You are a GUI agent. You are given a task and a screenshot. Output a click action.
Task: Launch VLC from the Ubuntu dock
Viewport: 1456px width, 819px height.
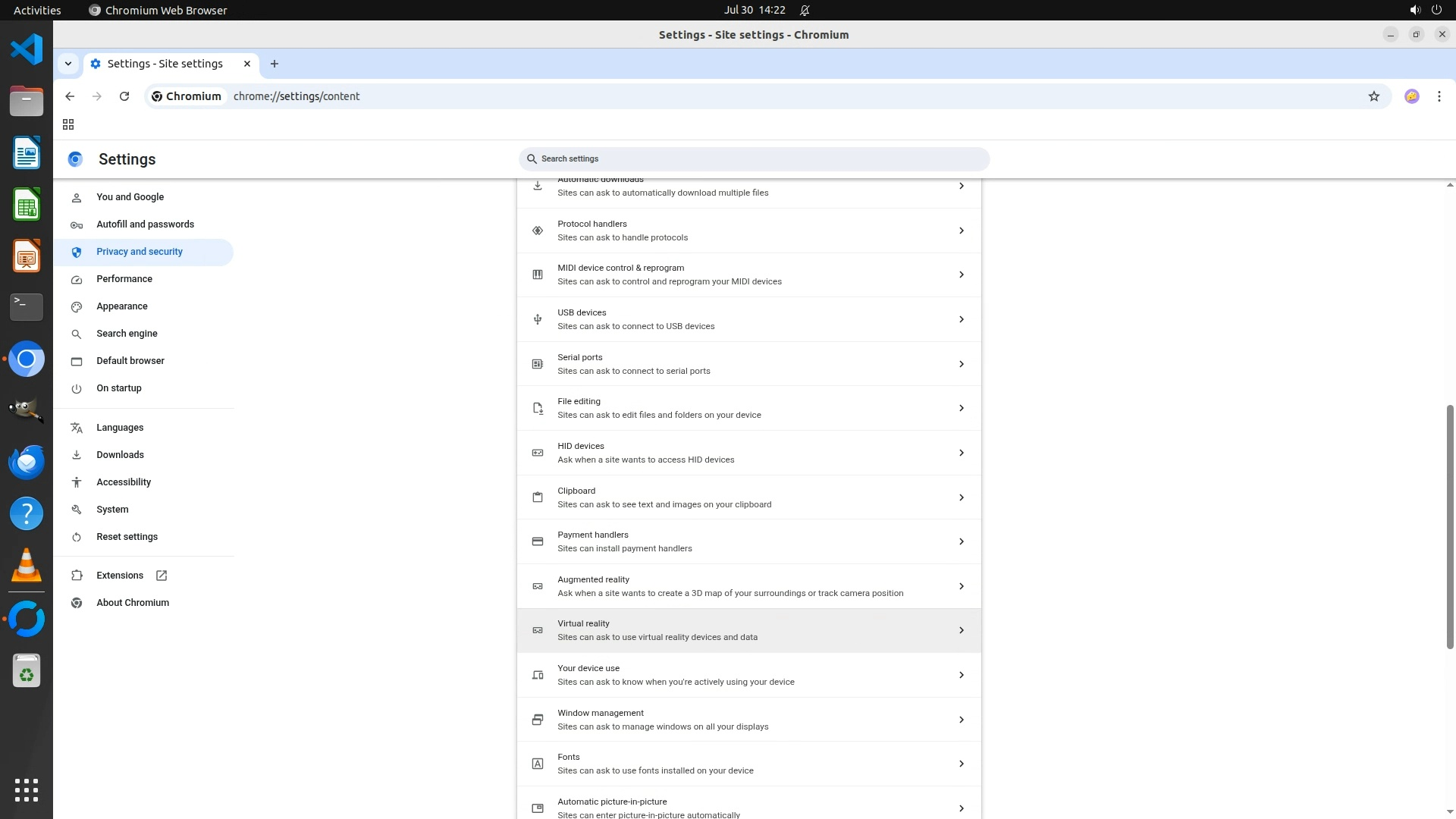tap(27, 566)
